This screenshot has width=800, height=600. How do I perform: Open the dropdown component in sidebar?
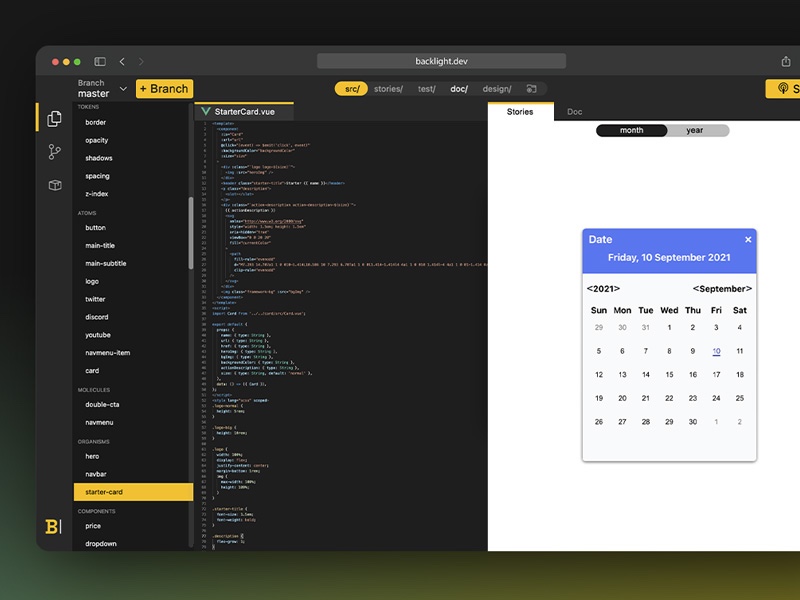[x=101, y=544]
